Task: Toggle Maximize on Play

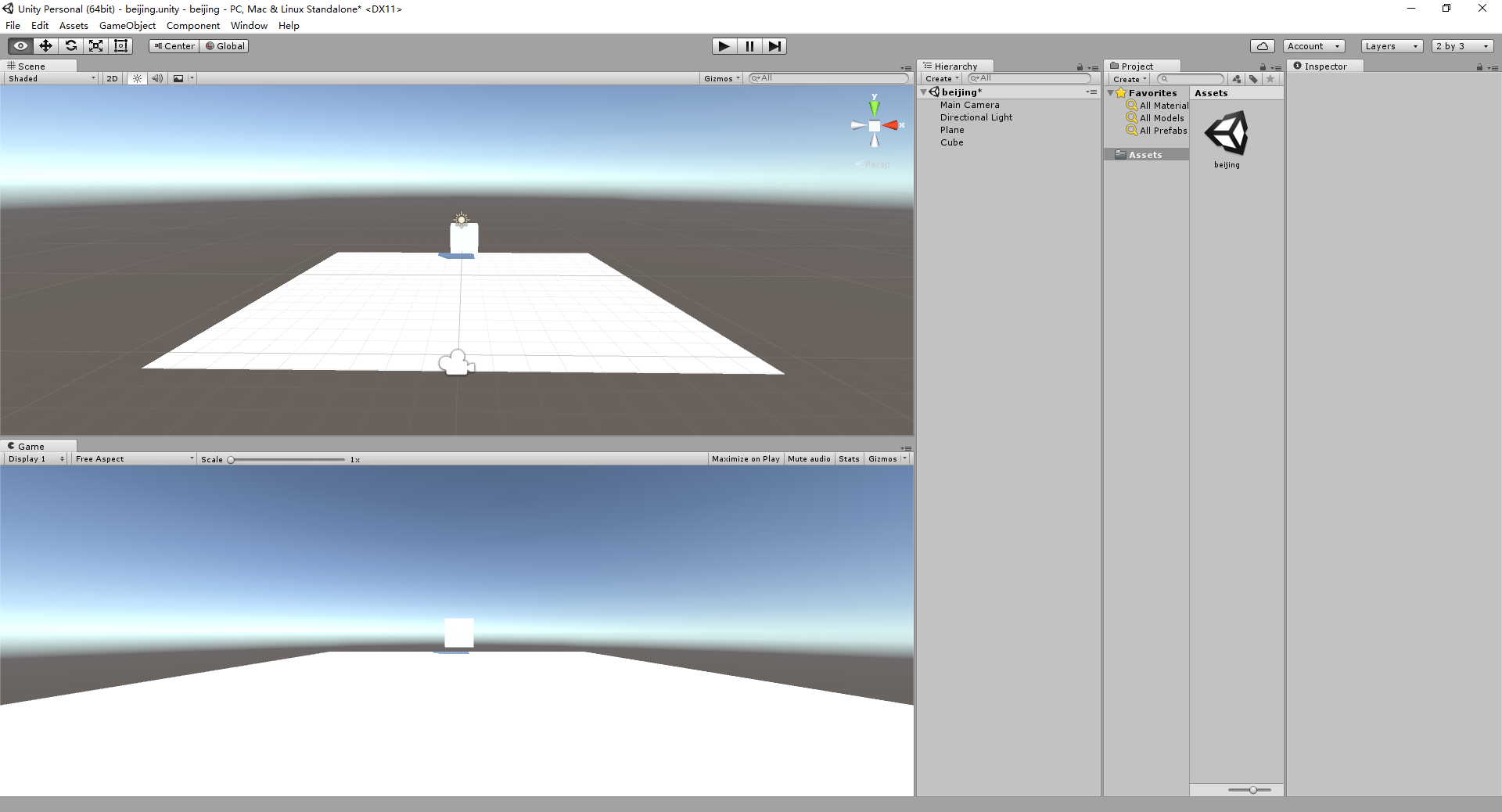Action: (x=745, y=459)
